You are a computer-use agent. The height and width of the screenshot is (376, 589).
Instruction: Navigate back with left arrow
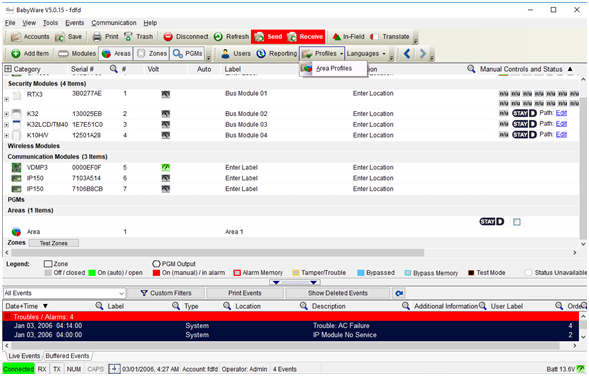pyautogui.click(x=407, y=54)
